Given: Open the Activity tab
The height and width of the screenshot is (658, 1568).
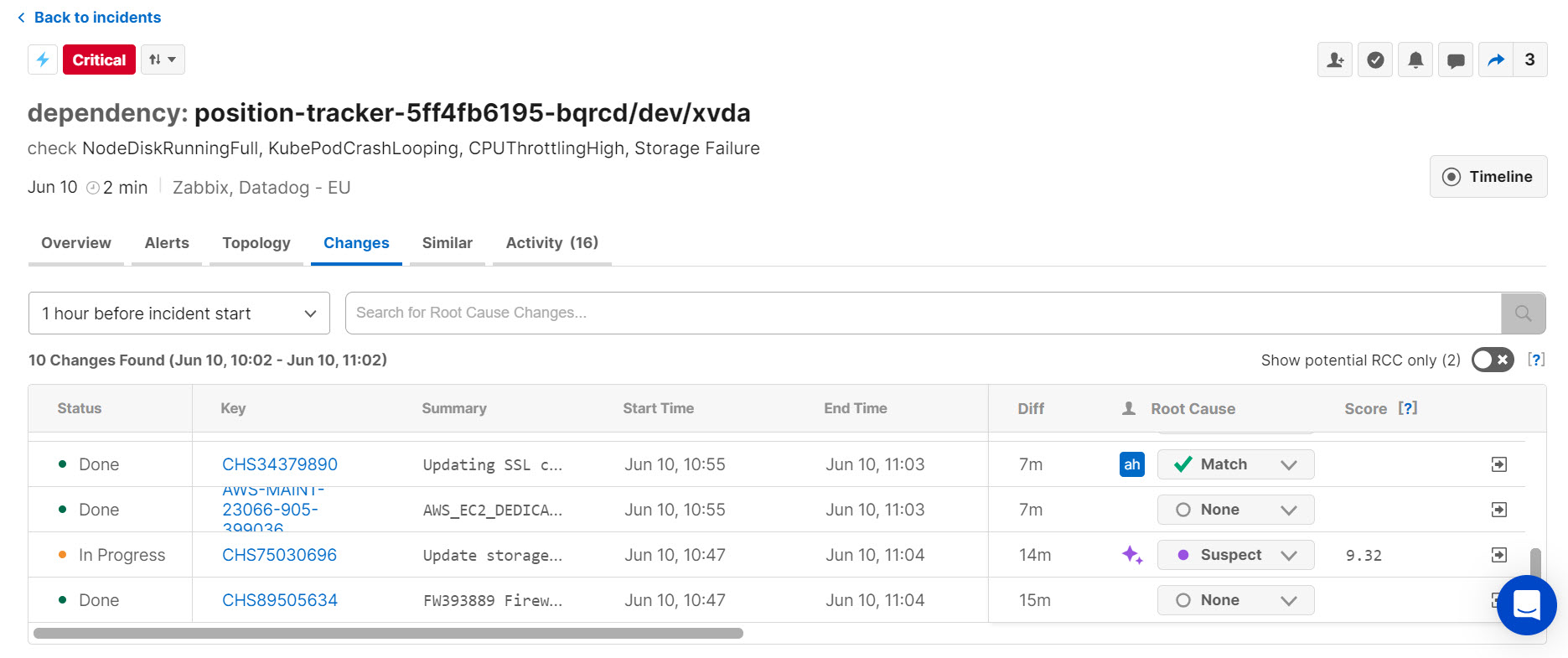Looking at the screenshot, I should coord(551,242).
